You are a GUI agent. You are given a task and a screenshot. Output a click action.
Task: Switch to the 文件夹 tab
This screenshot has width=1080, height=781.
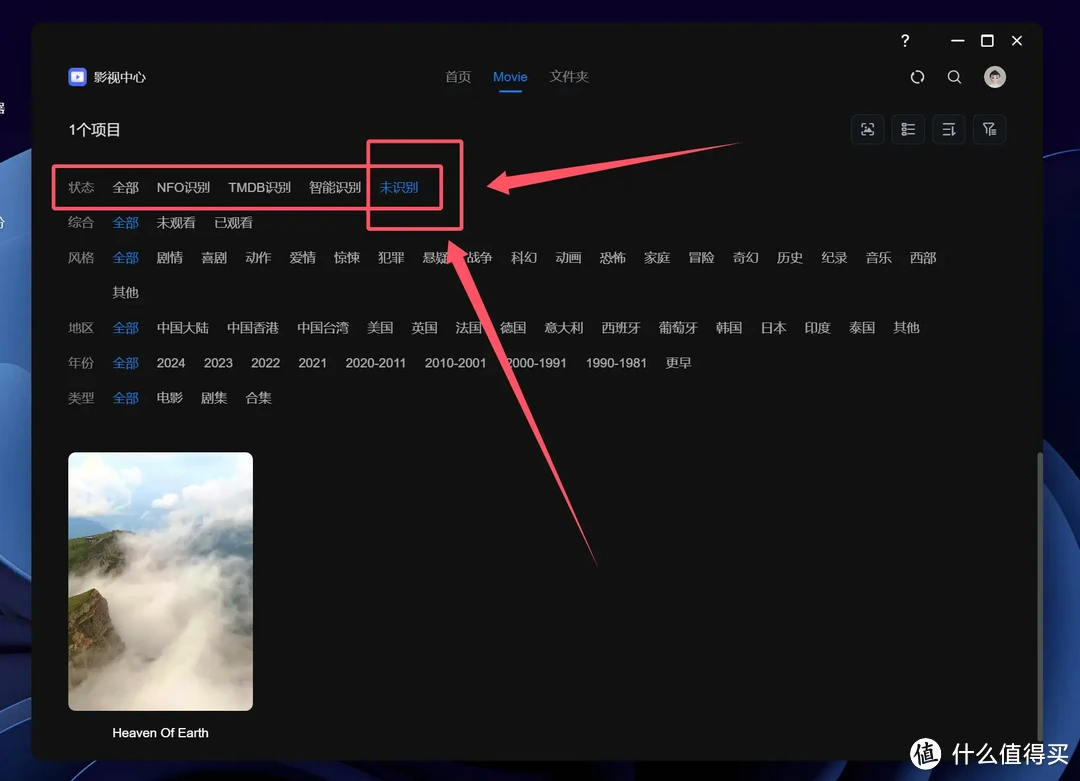coord(569,77)
